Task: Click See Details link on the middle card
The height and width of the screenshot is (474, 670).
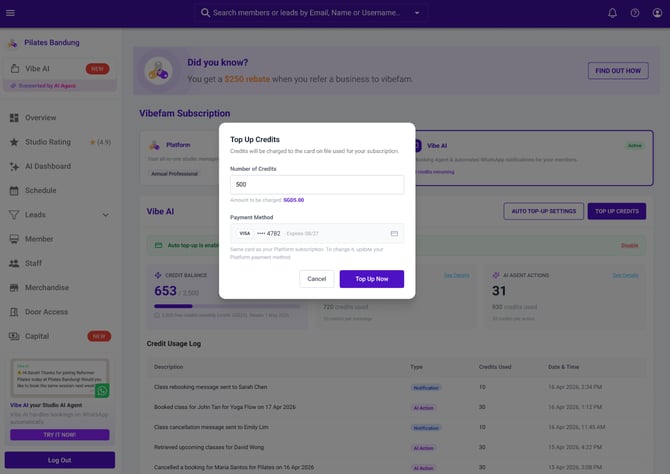Action: tap(456, 275)
